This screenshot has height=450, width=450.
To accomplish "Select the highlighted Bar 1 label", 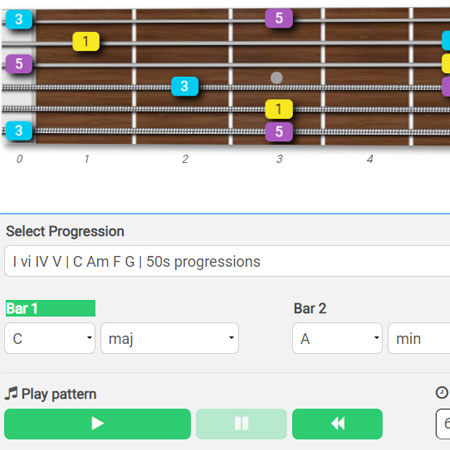I will pyautogui.click(x=51, y=308).
